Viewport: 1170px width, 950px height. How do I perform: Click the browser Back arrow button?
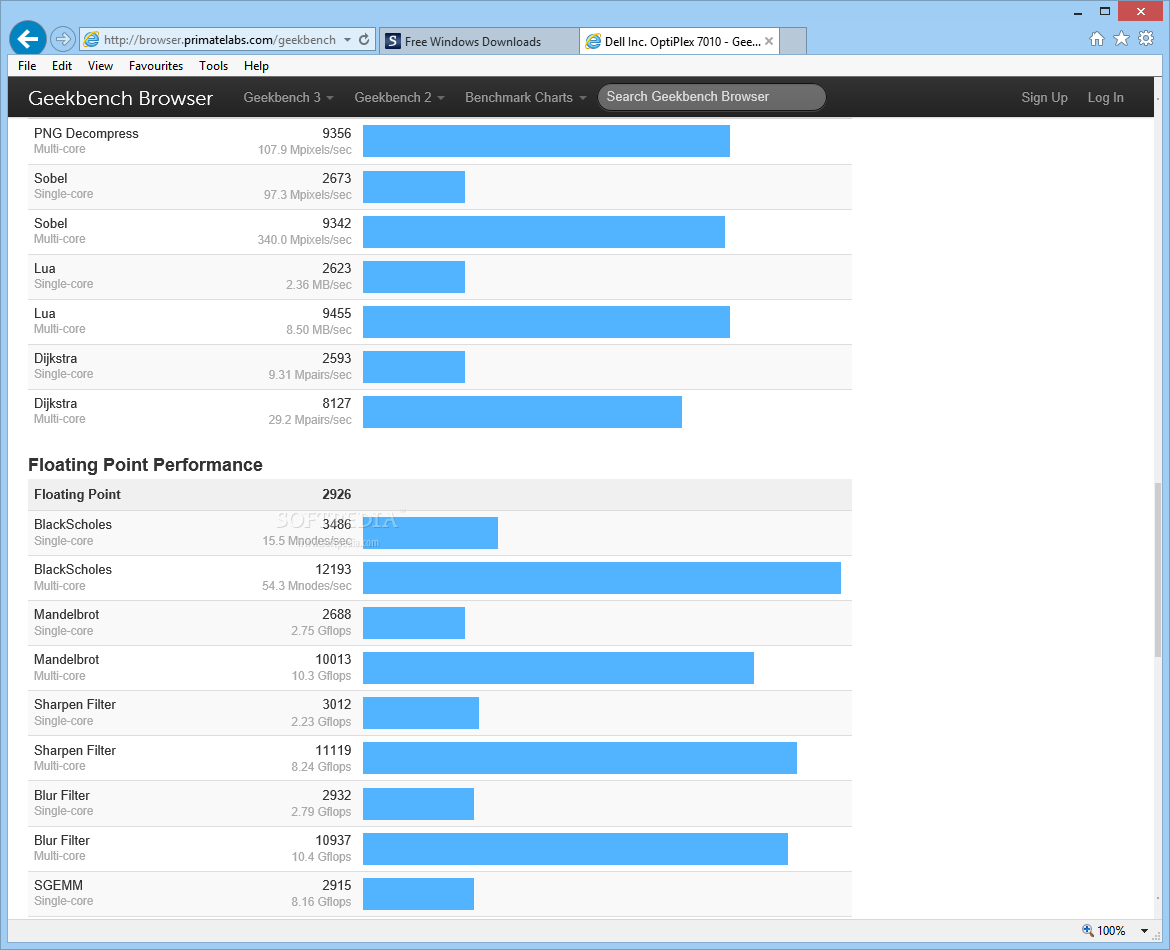pyautogui.click(x=28, y=39)
